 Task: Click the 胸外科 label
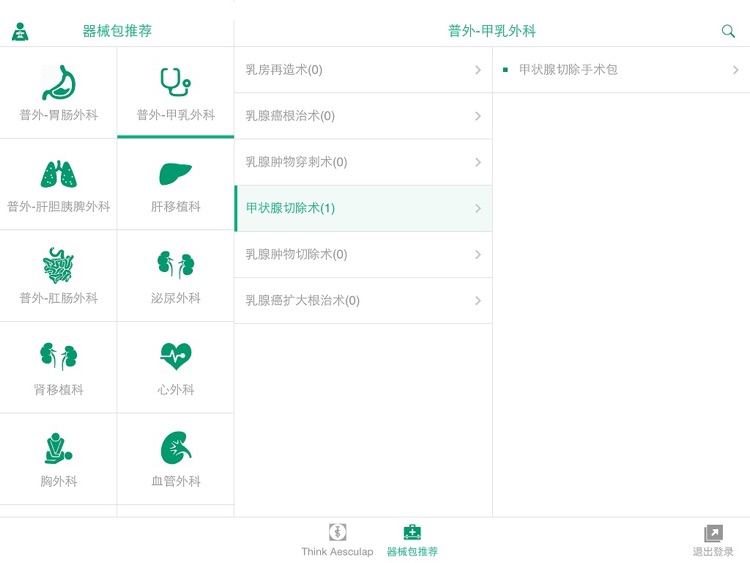[x=59, y=481]
